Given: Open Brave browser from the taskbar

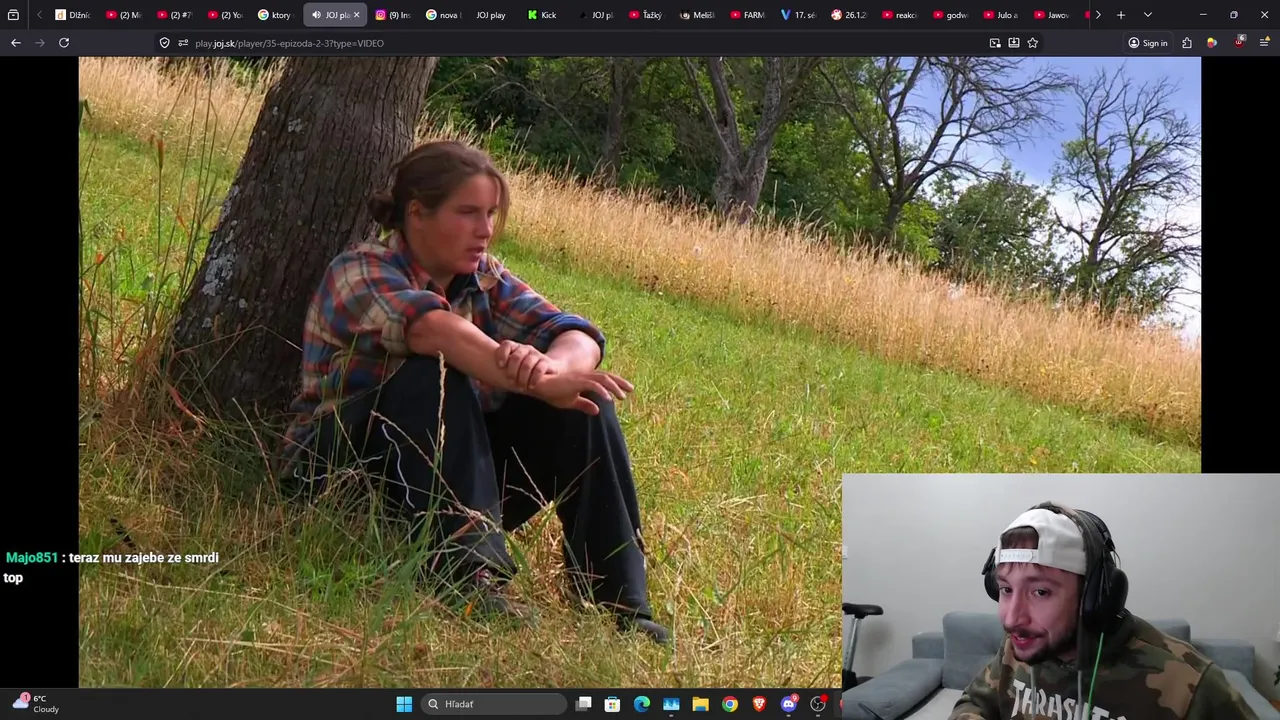Looking at the screenshot, I should [x=759, y=704].
